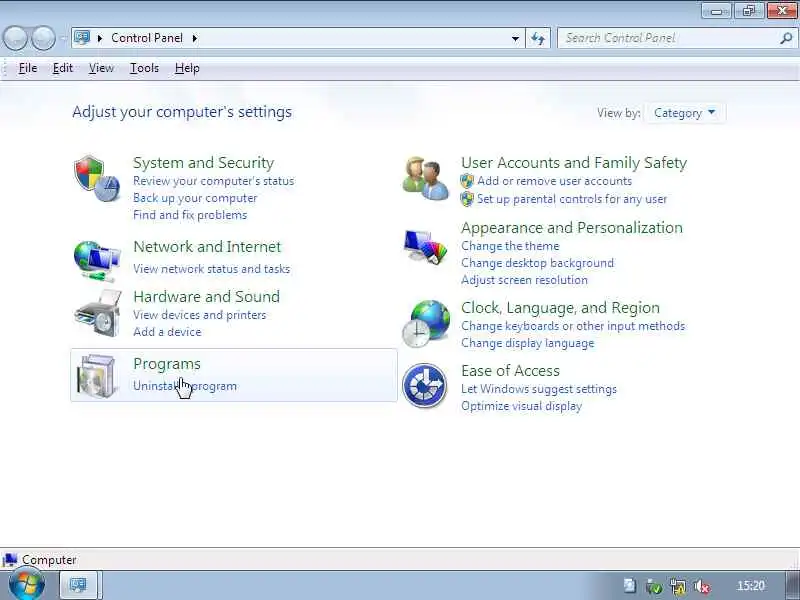The width and height of the screenshot is (800, 600).
Task: Click Find and fix problems
Action: 190,215
